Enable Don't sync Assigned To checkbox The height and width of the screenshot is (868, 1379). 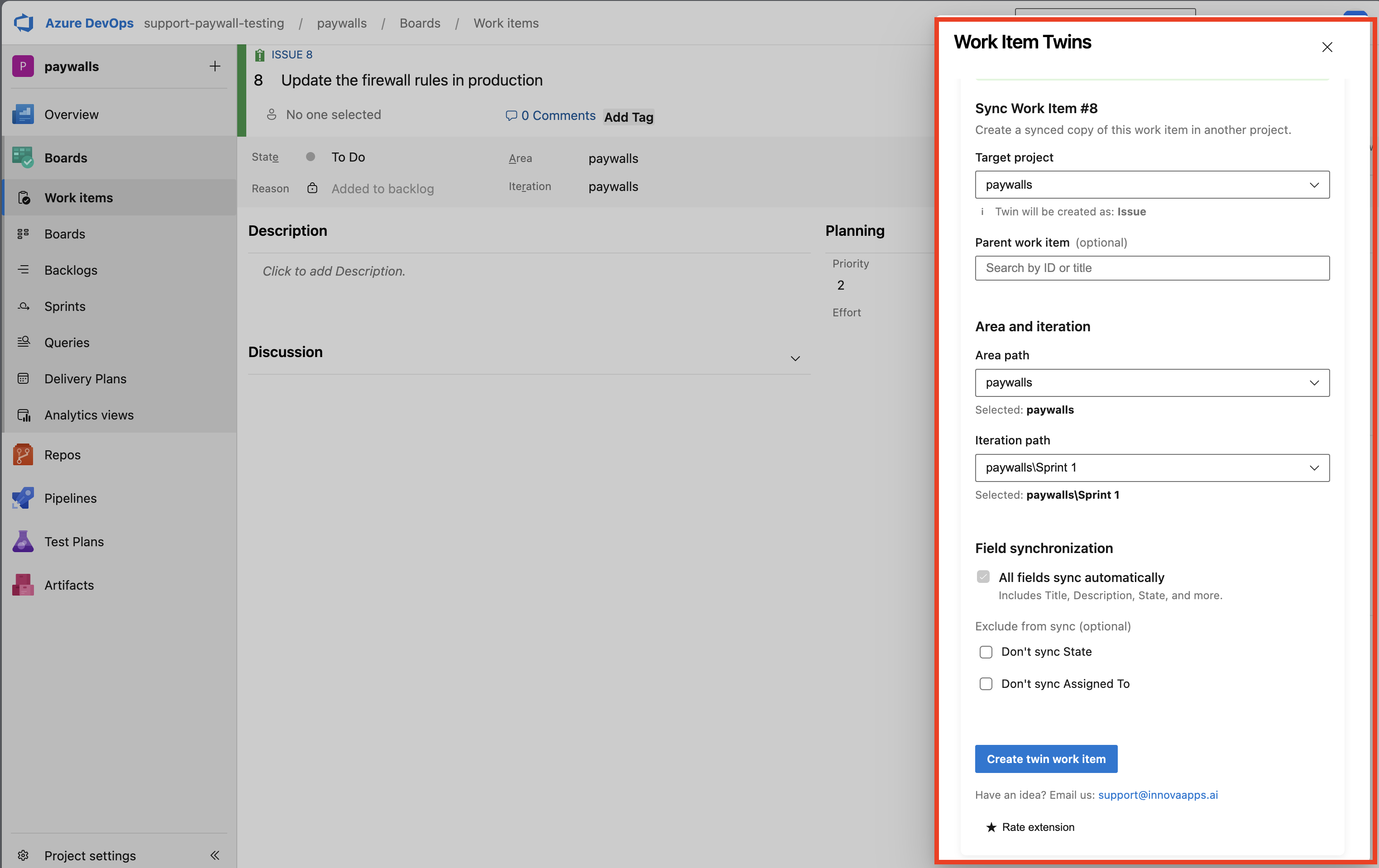pyautogui.click(x=986, y=684)
